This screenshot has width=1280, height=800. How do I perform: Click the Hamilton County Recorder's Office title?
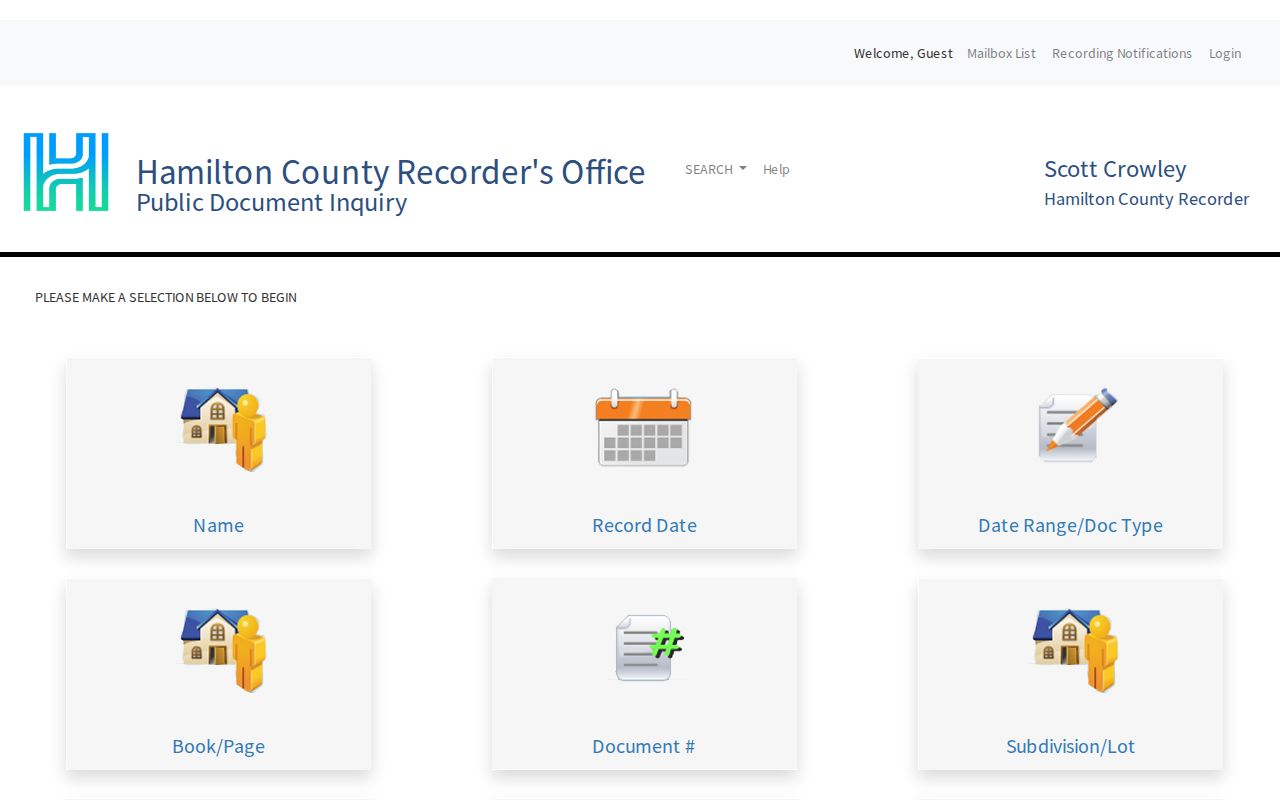tap(391, 171)
